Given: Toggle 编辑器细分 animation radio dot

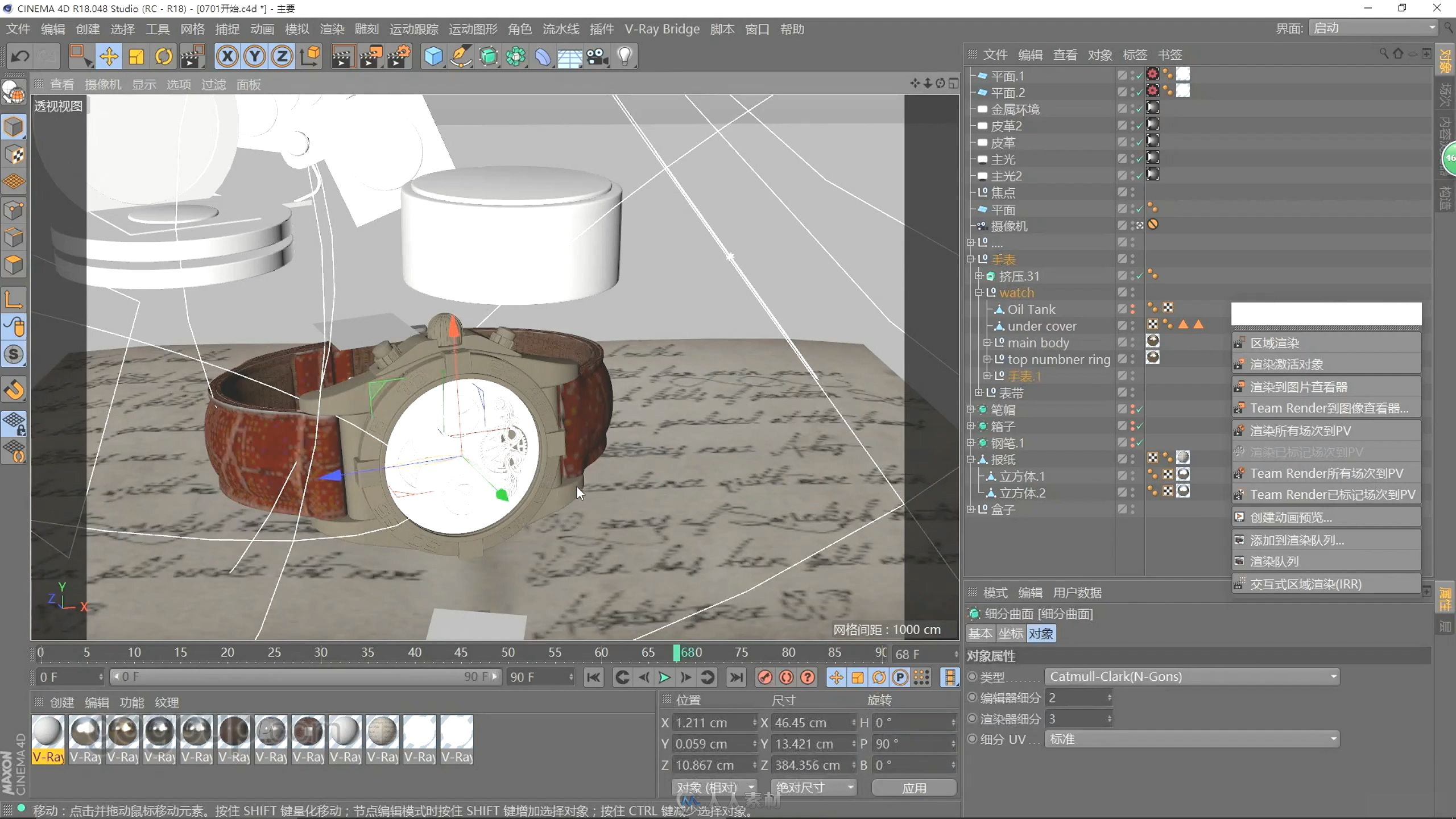Looking at the screenshot, I should point(973,697).
